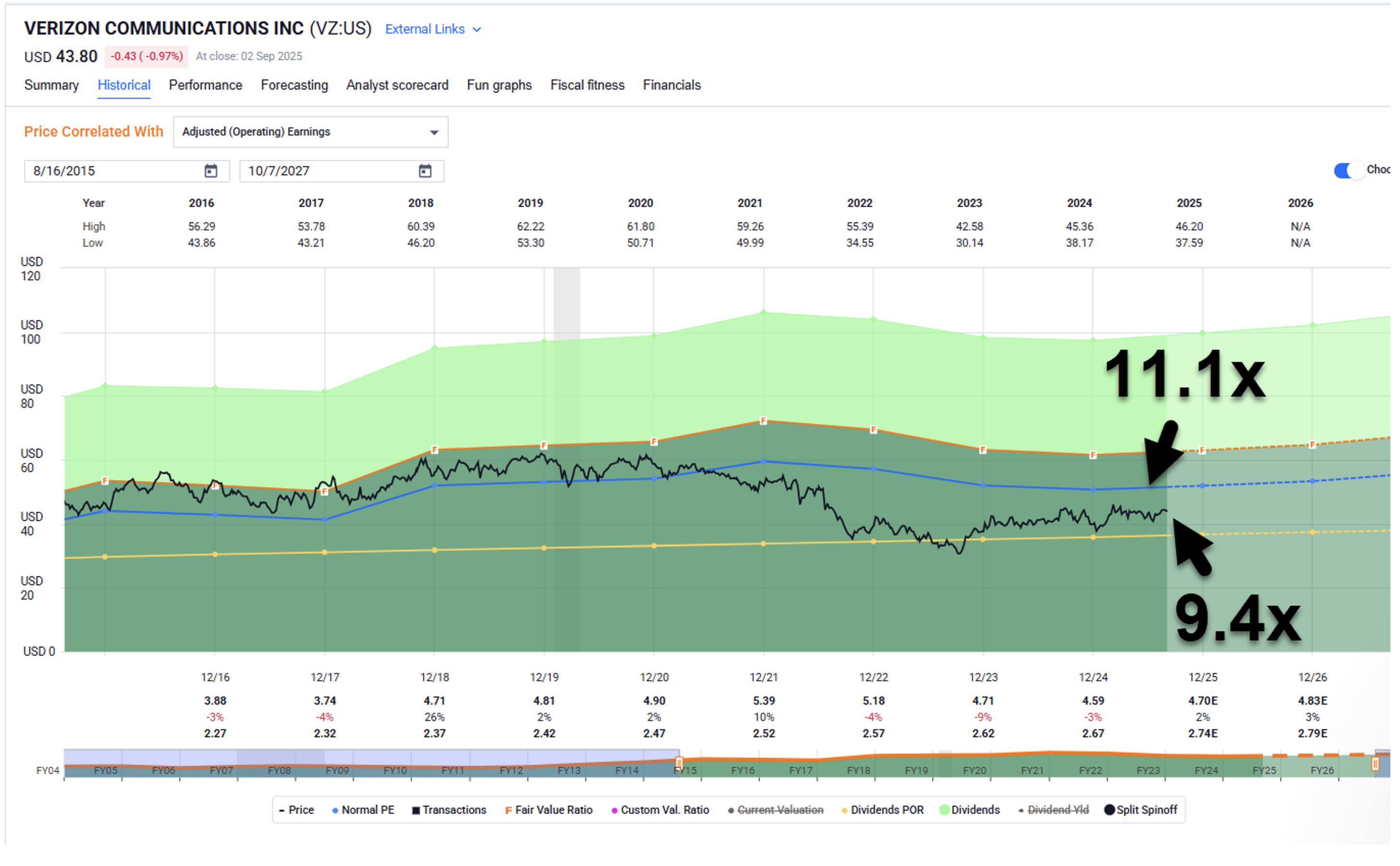Click the 2019 high value 62.22

tap(531, 227)
